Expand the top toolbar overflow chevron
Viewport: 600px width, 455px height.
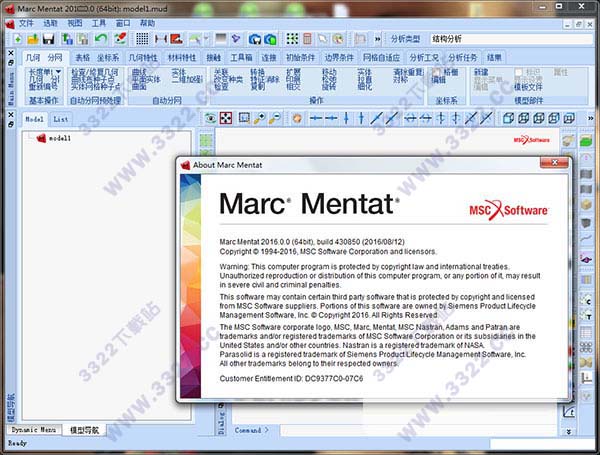pyautogui.click(x=378, y=39)
